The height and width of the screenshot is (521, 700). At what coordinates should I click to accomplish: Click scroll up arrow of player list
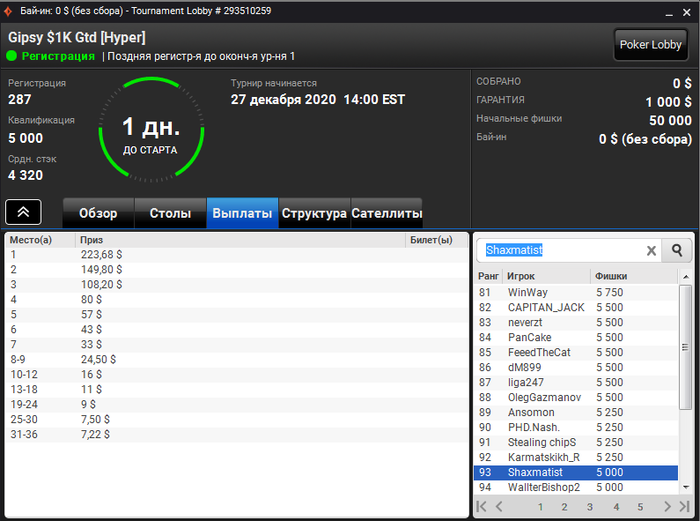coord(685,277)
